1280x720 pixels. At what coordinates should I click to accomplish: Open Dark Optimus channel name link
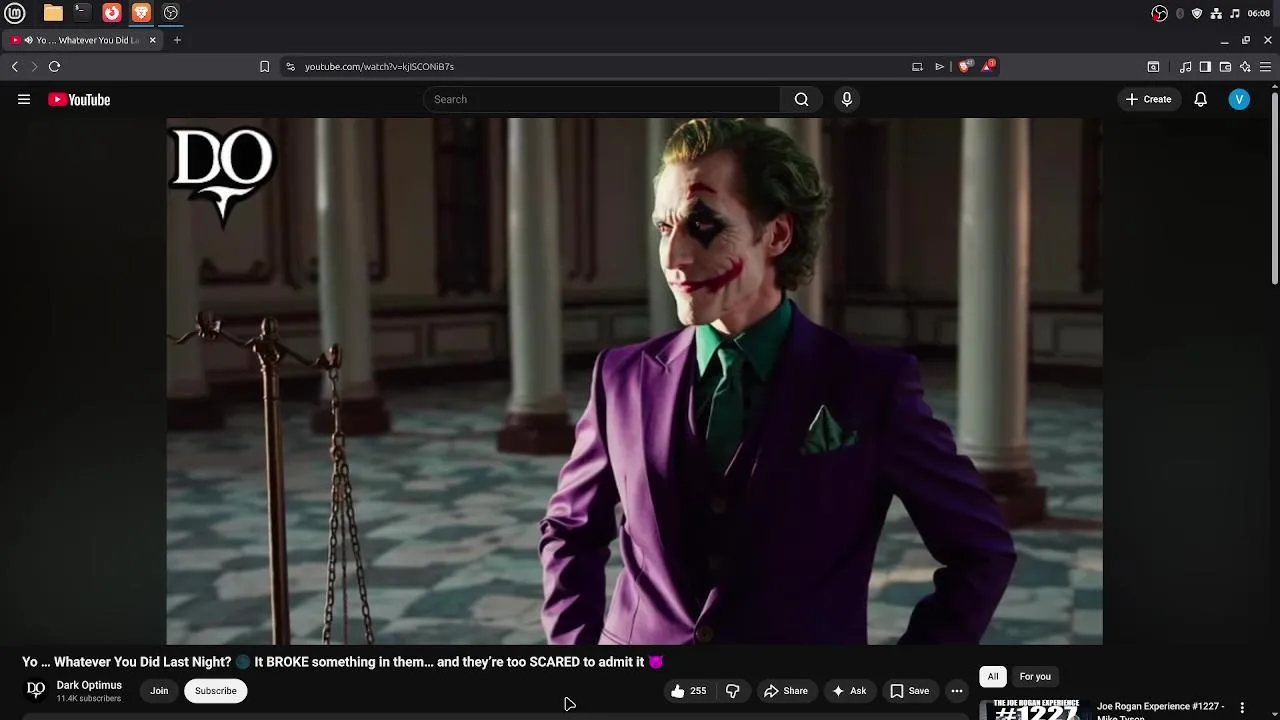pyautogui.click(x=89, y=685)
